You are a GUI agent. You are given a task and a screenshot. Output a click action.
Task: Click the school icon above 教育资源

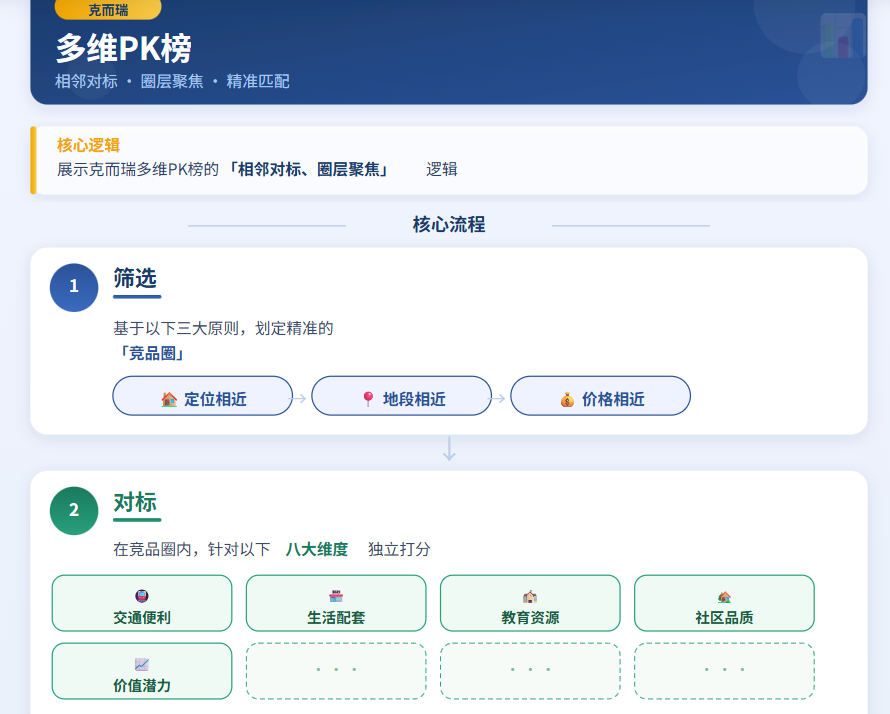(530, 596)
